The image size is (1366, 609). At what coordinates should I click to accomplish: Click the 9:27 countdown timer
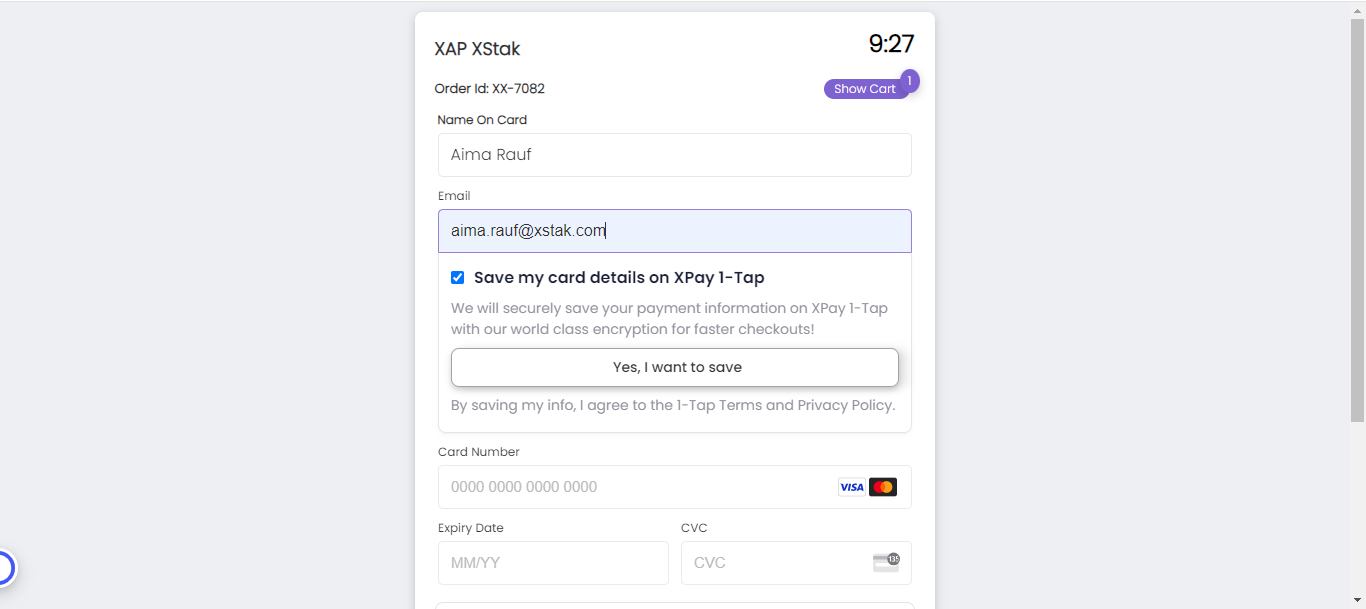[891, 44]
